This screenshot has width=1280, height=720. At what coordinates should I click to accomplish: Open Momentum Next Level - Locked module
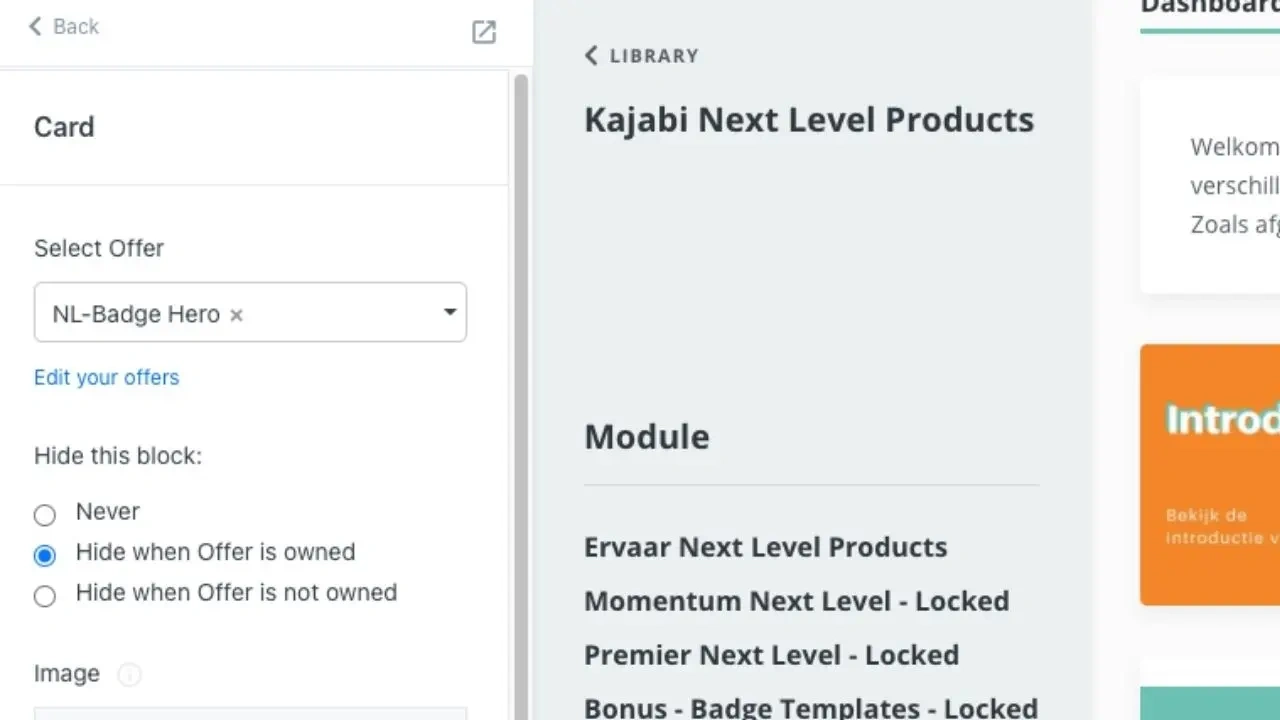pyautogui.click(x=796, y=601)
